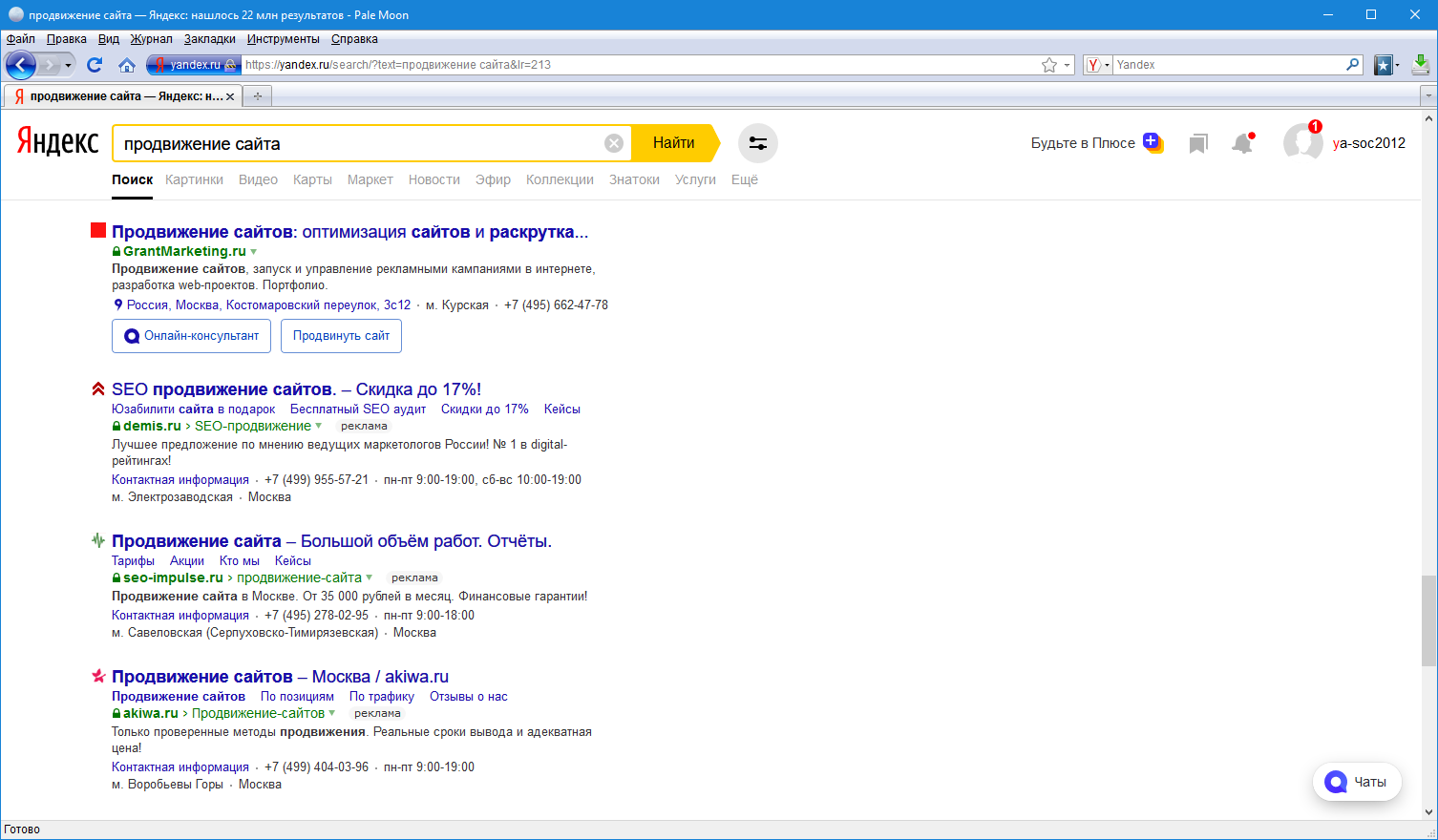Open the Инструменты menu
The width and height of the screenshot is (1438, 840).
pyautogui.click(x=284, y=39)
